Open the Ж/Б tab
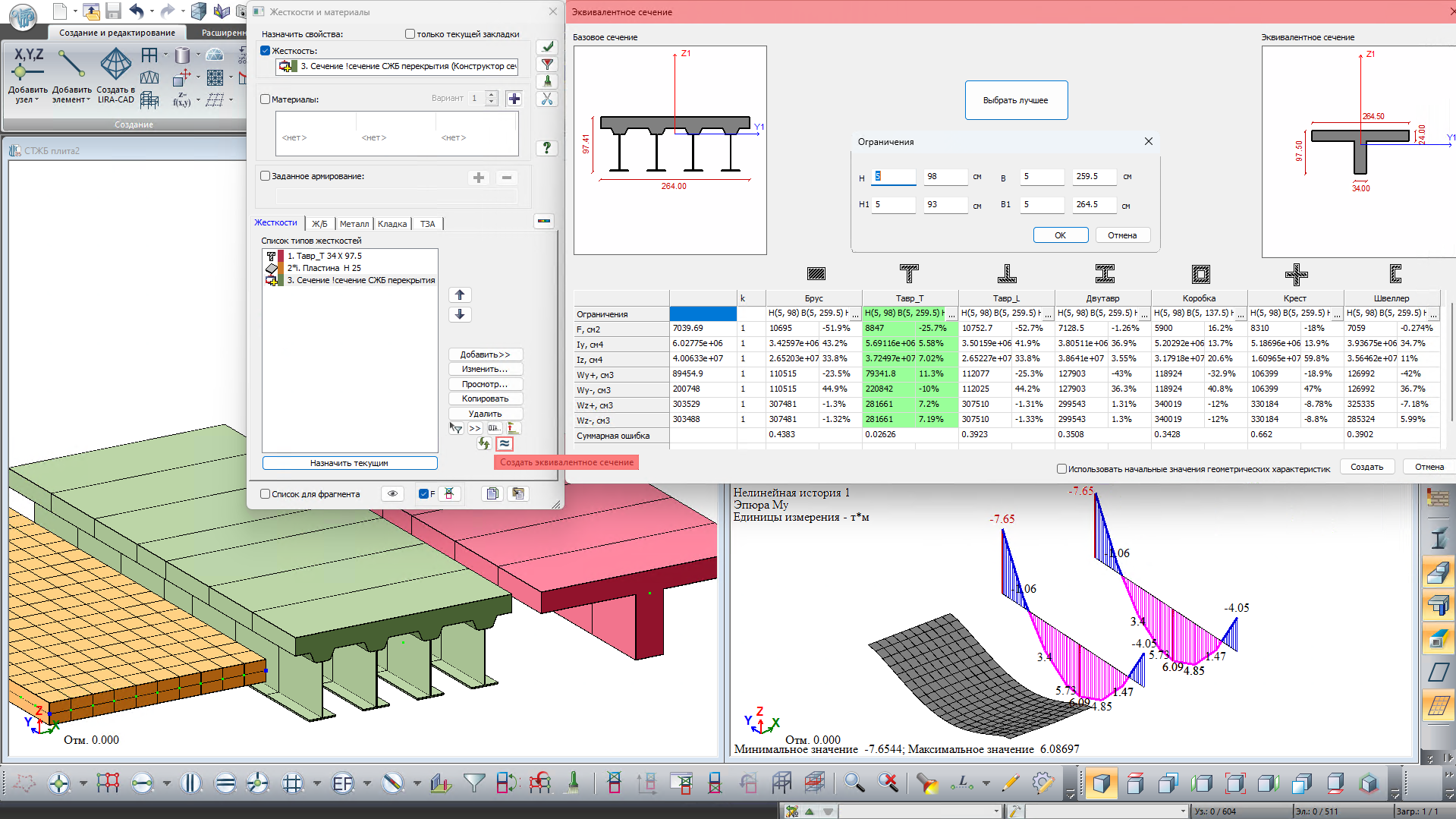Screen dimensions: 1456x819 (x=319, y=224)
